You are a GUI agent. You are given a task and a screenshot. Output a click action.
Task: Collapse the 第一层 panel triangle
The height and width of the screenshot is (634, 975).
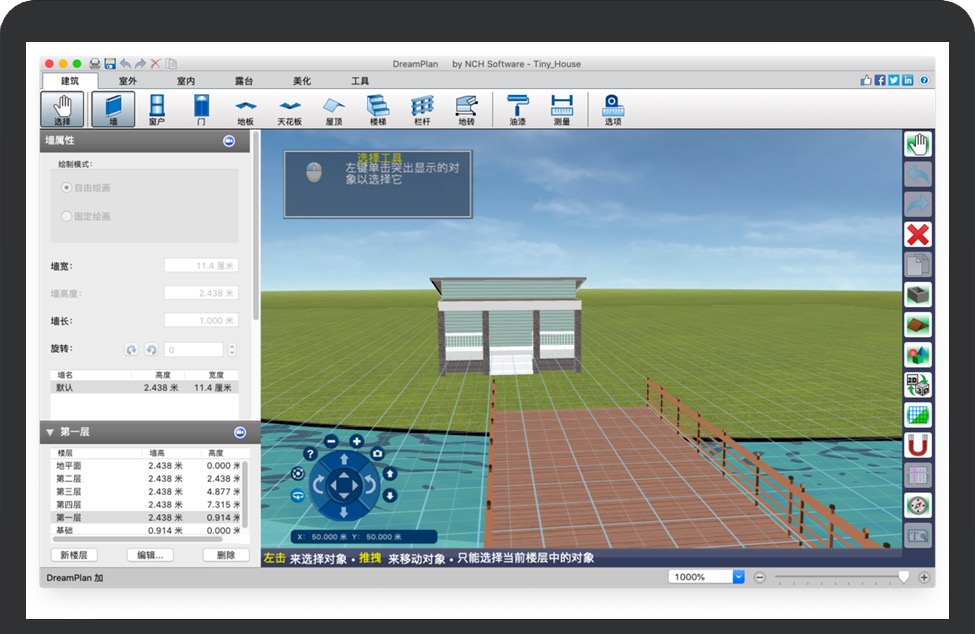click(x=49, y=432)
